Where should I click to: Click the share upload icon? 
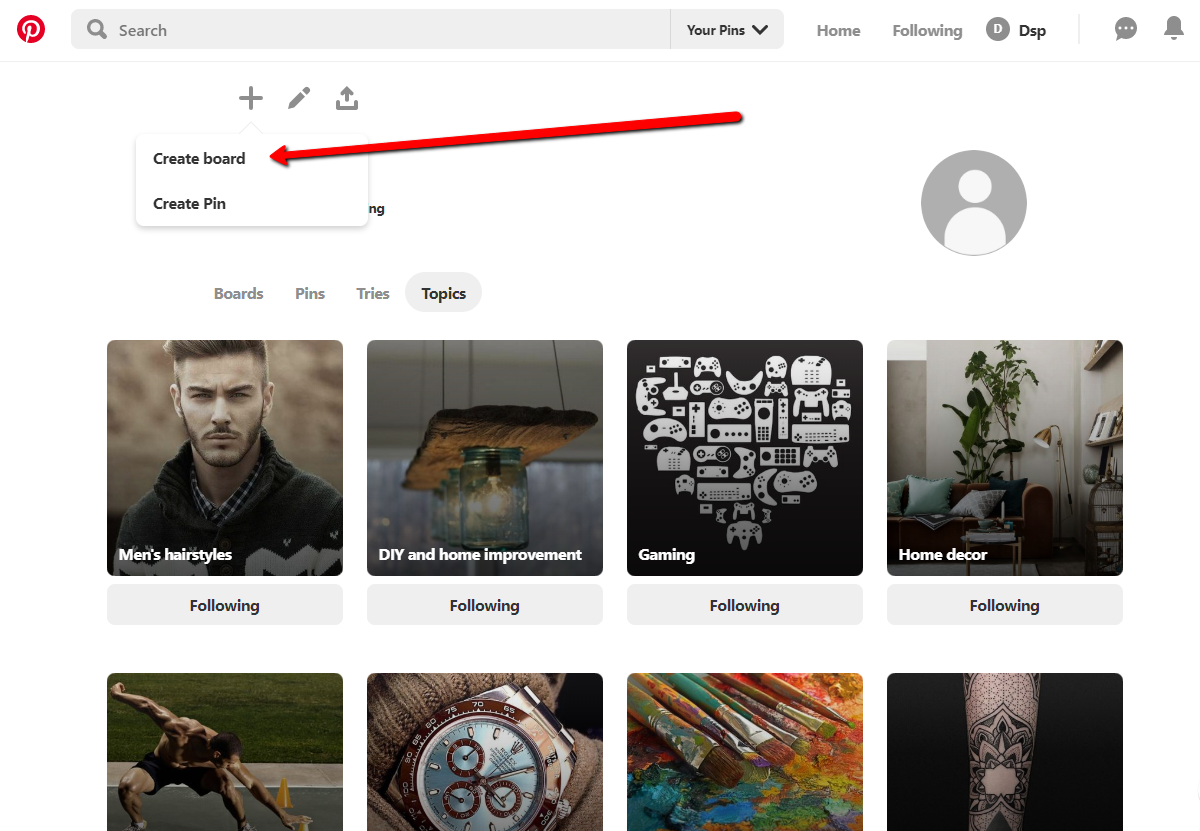click(347, 98)
